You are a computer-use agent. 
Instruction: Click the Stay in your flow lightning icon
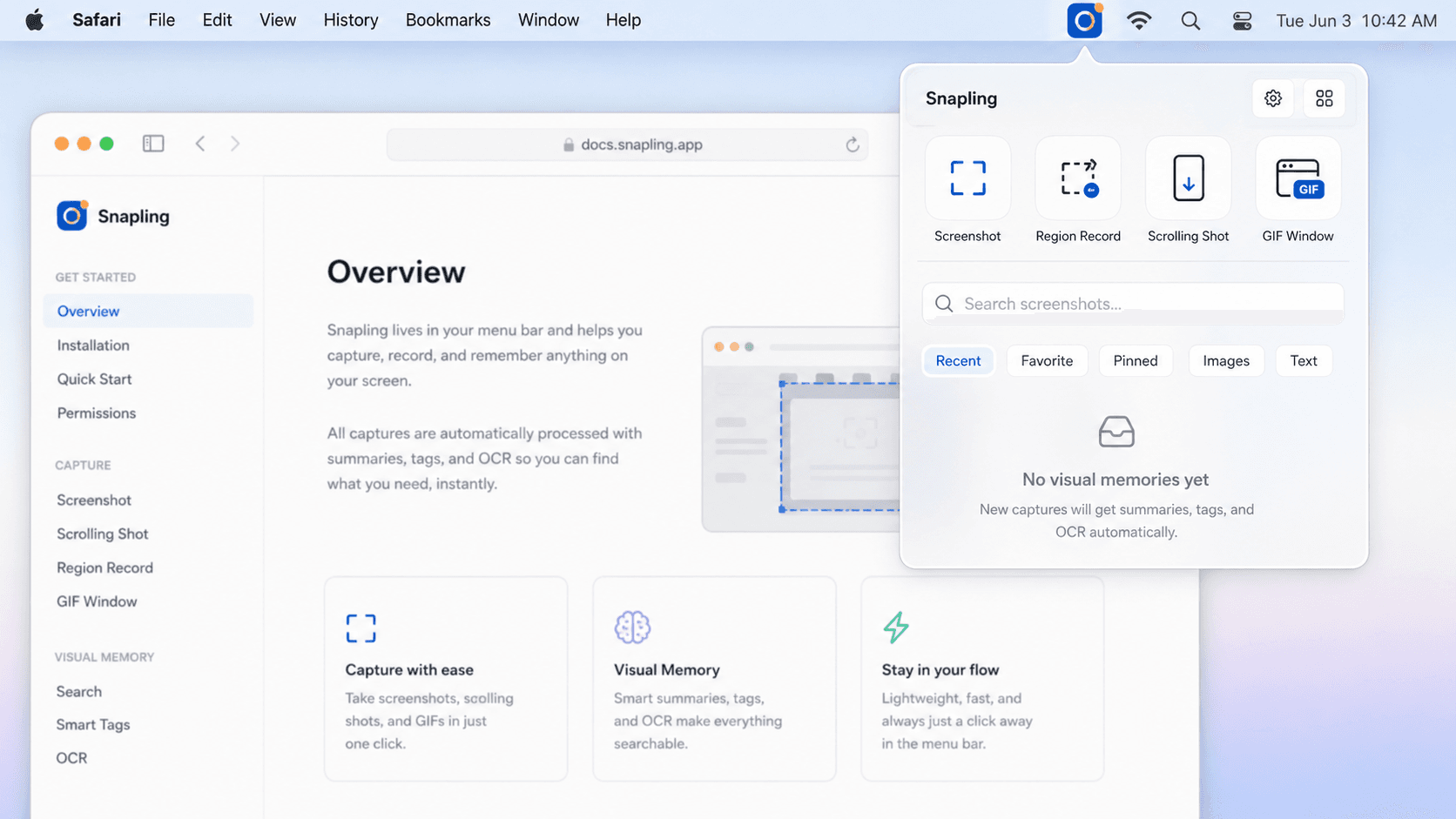click(896, 628)
